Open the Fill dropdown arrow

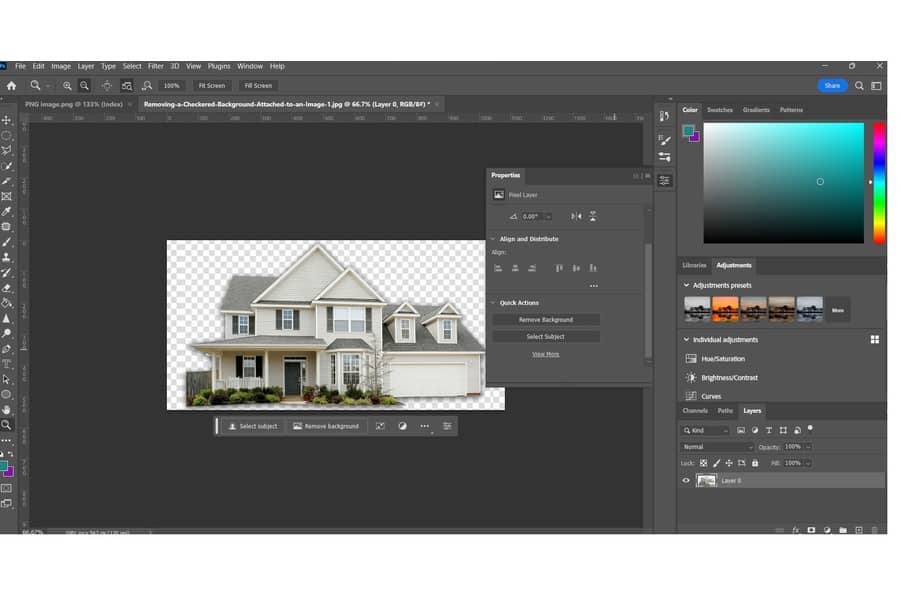(x=808, y=463)
